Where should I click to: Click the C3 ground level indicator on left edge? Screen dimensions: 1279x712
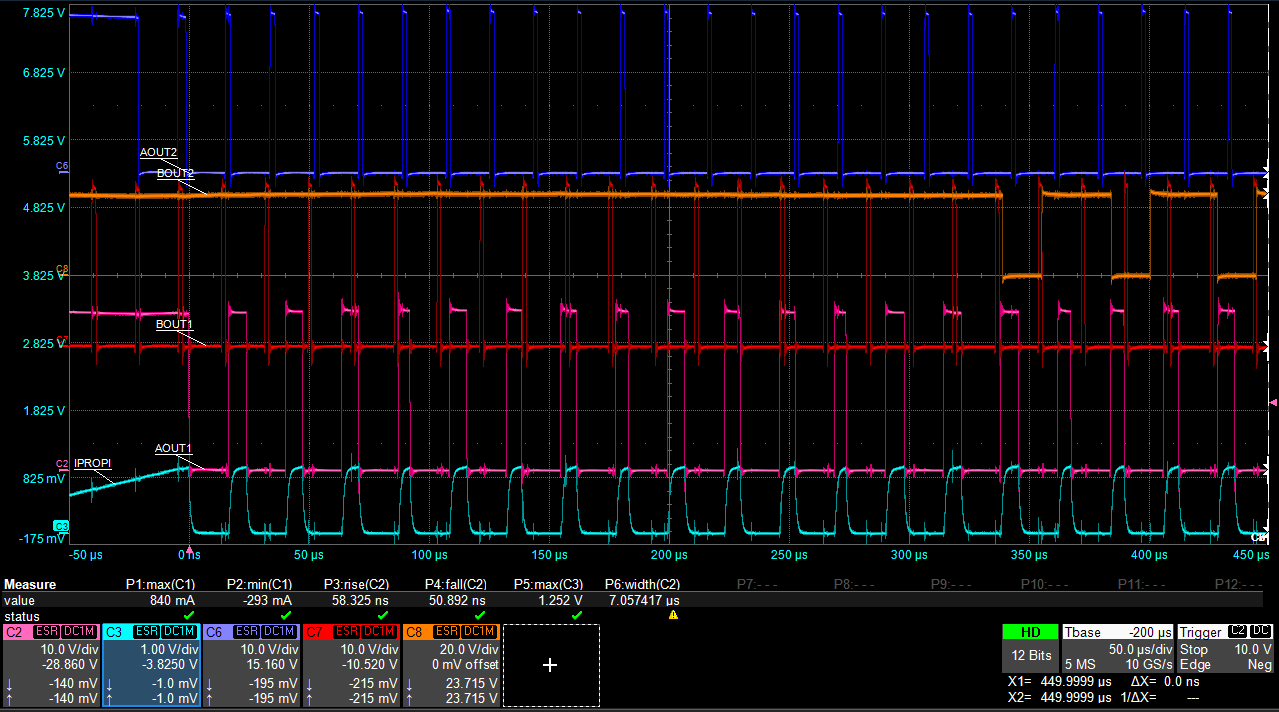point(61,525)
